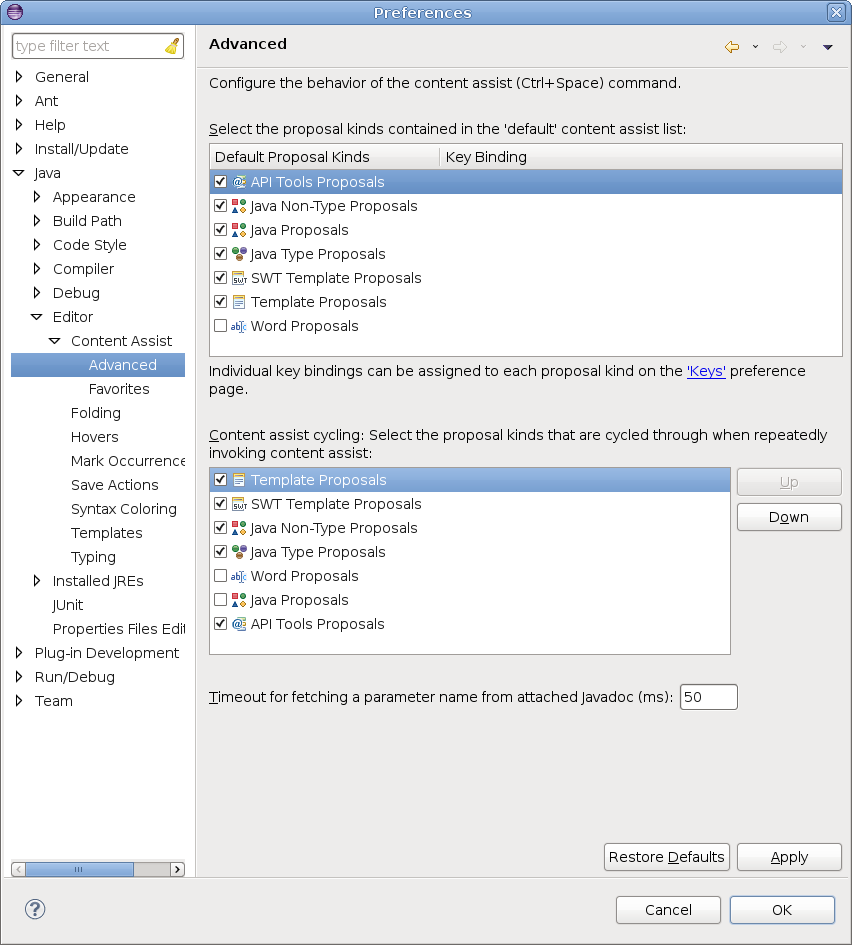The width and height of the screenshot is (852, 945).
Task: Click the clear filter text broom icon
Action: [172, 46]
